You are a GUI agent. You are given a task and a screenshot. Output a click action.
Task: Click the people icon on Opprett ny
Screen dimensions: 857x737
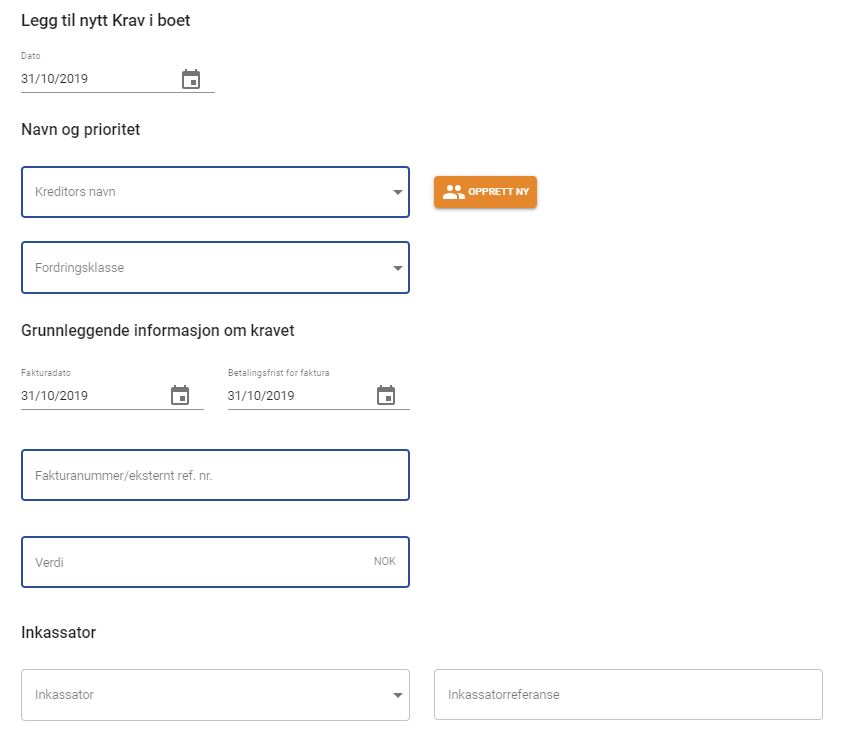[x=454, y=192]
